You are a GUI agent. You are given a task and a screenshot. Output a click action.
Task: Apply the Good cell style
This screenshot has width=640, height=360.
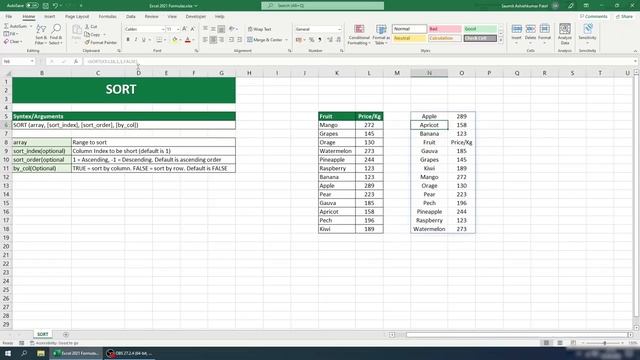click(480, 29)
